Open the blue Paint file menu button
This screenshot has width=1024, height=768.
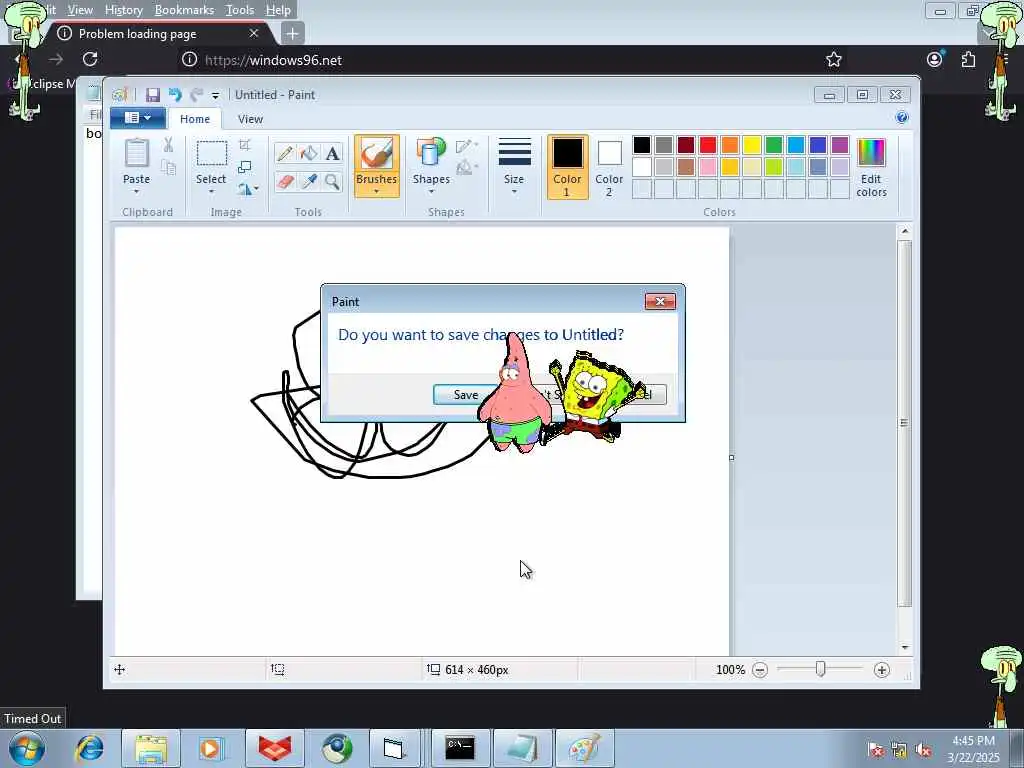point(137,118)
